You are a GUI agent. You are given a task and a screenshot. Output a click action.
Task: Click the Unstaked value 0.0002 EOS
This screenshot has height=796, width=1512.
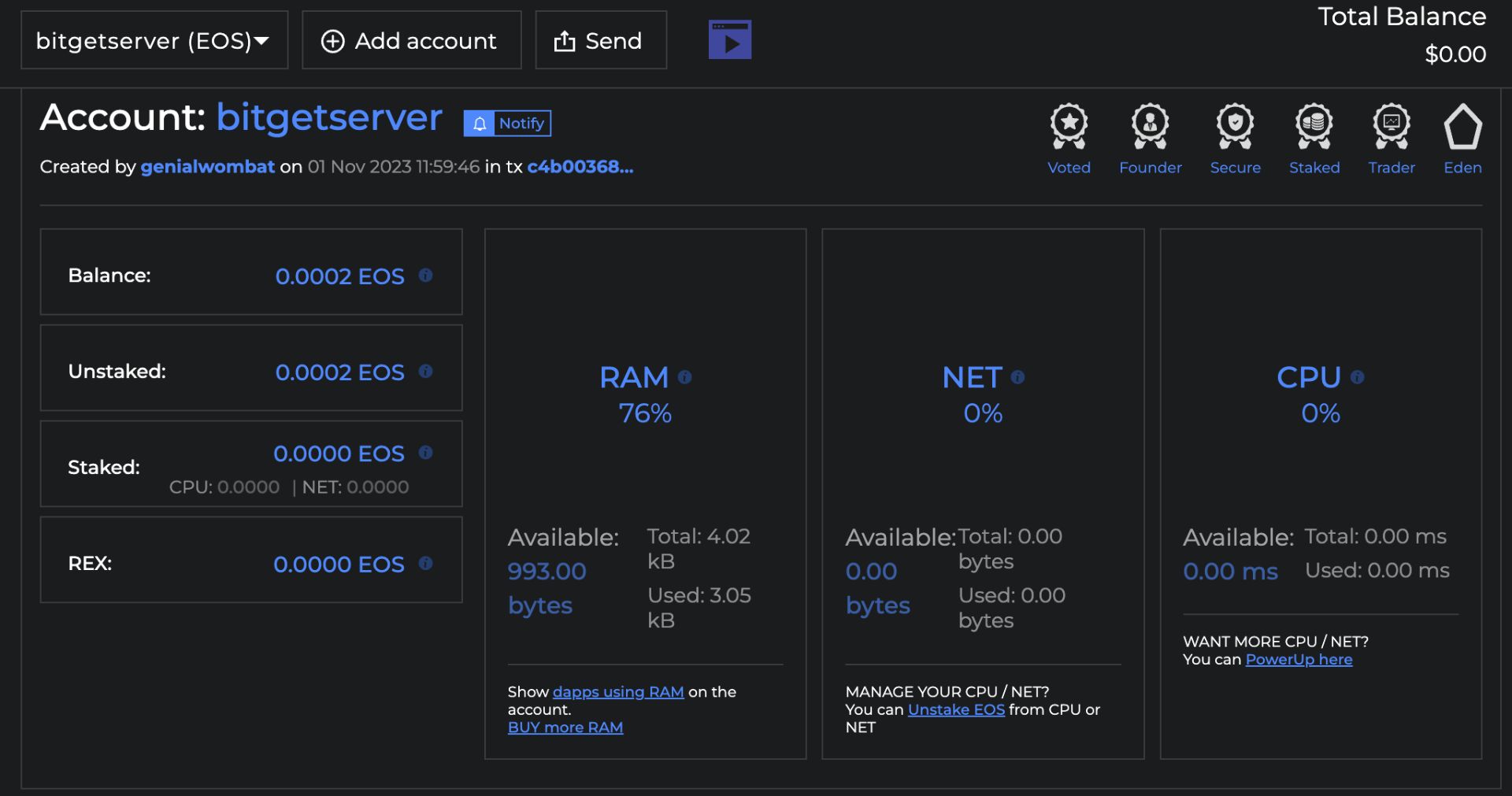tap(339, 372)
